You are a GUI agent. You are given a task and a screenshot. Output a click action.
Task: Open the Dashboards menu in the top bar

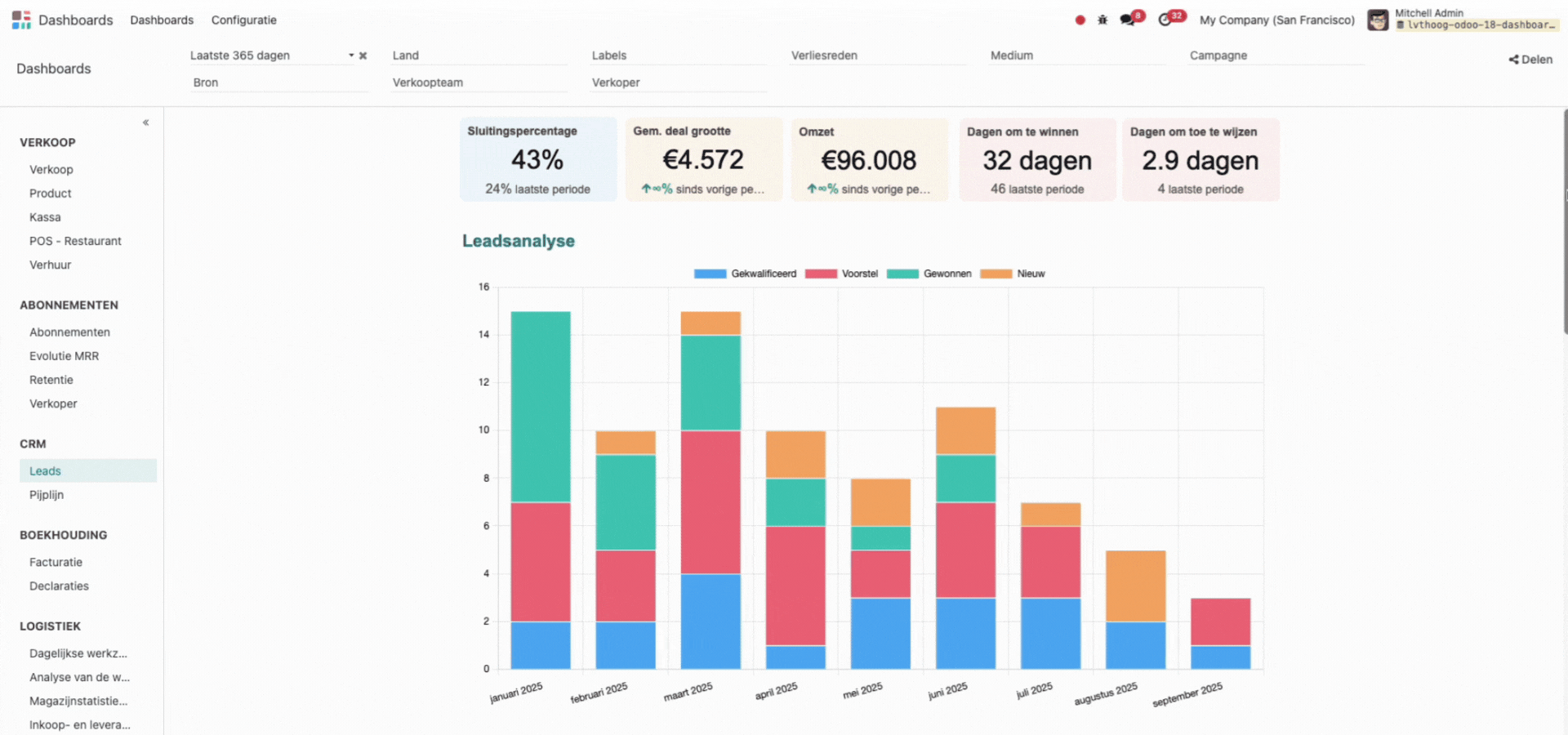click(161, 20)
